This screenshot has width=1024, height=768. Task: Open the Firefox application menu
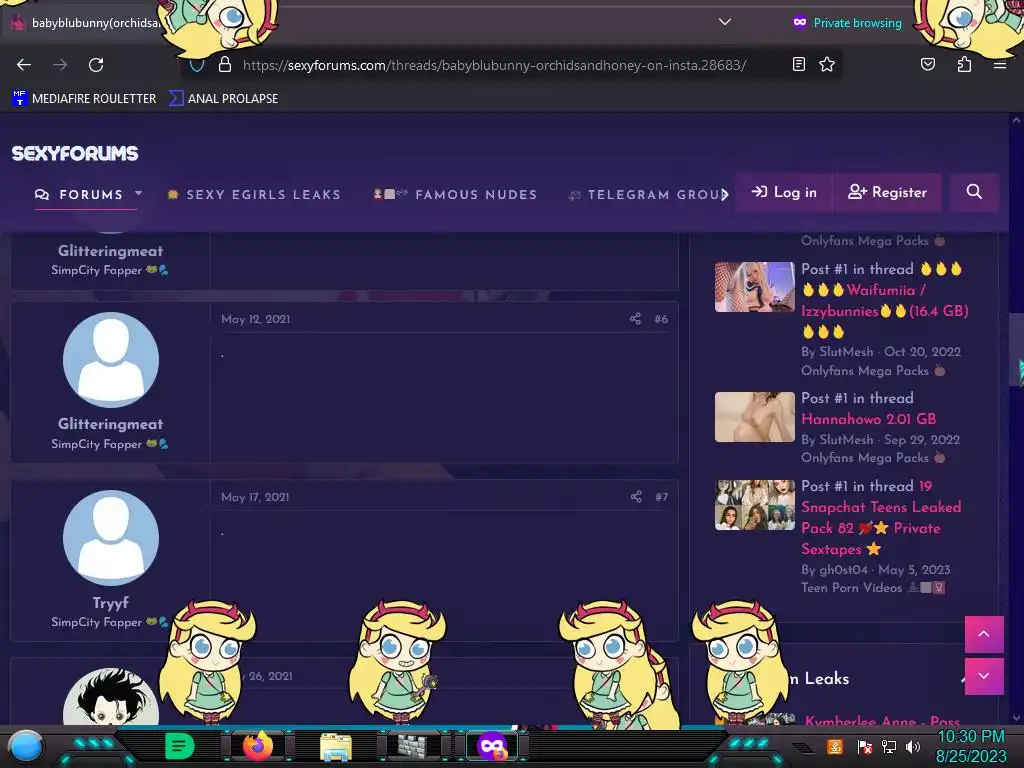click(999, 64)
